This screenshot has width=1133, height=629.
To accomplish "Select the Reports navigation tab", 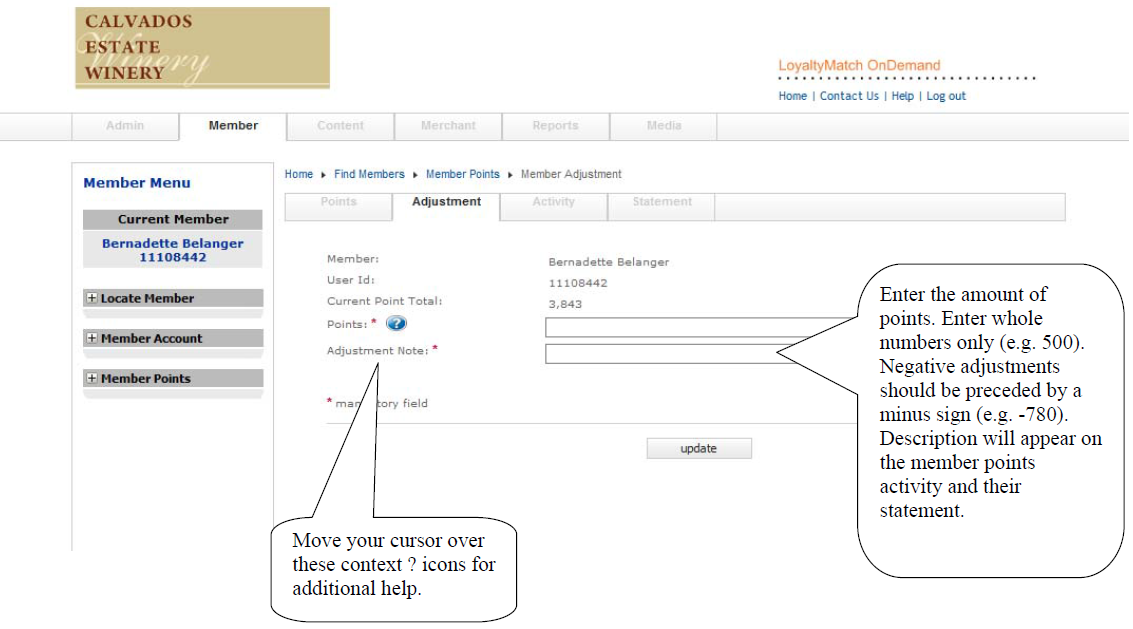I will (555, 125).
